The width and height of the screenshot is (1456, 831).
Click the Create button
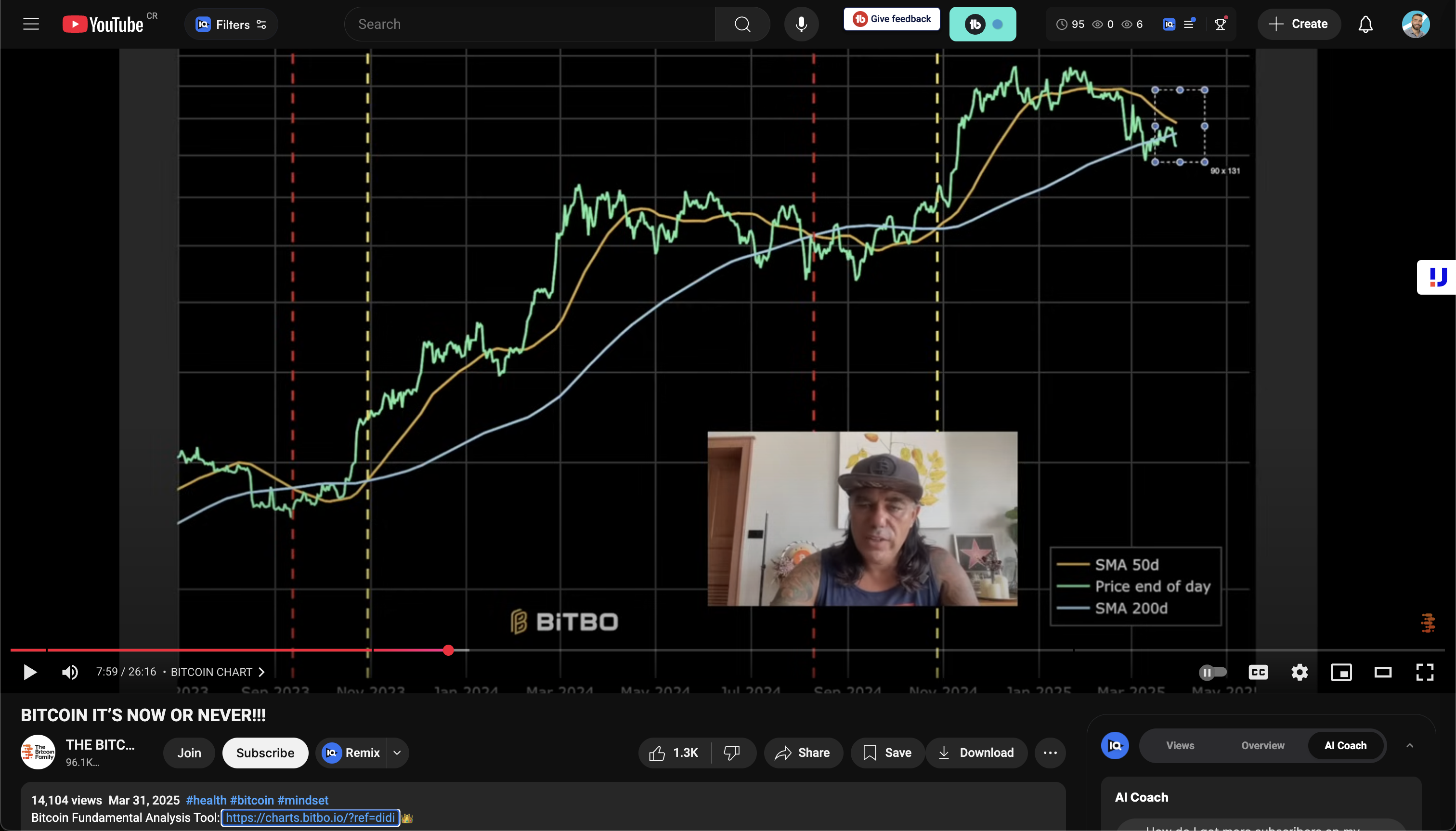click(1299, 24)
